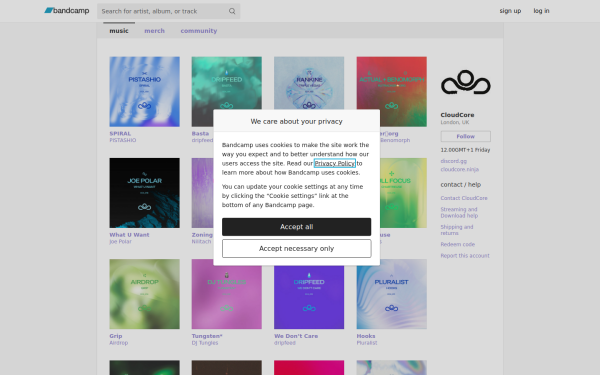
Task: Switch to the music tab
Action: [119, 31]
